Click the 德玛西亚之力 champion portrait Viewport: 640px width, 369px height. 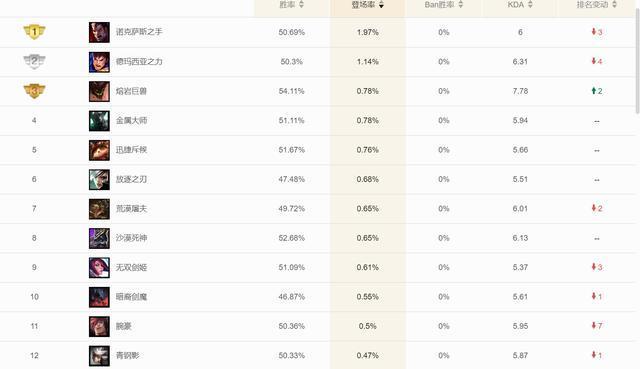click(99, 62)
